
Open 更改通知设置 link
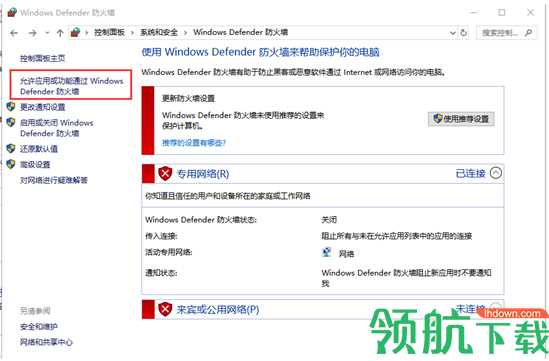coord(43,107)
